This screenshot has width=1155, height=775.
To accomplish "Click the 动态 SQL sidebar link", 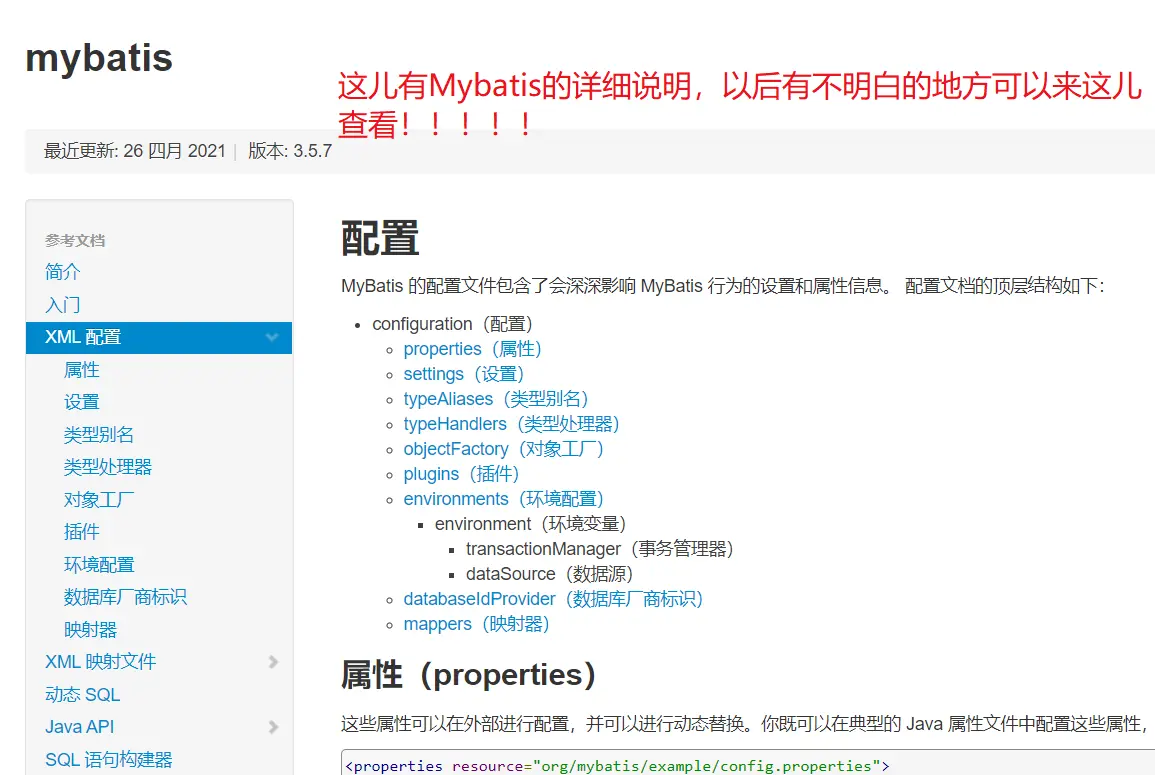I will point(82,694).
